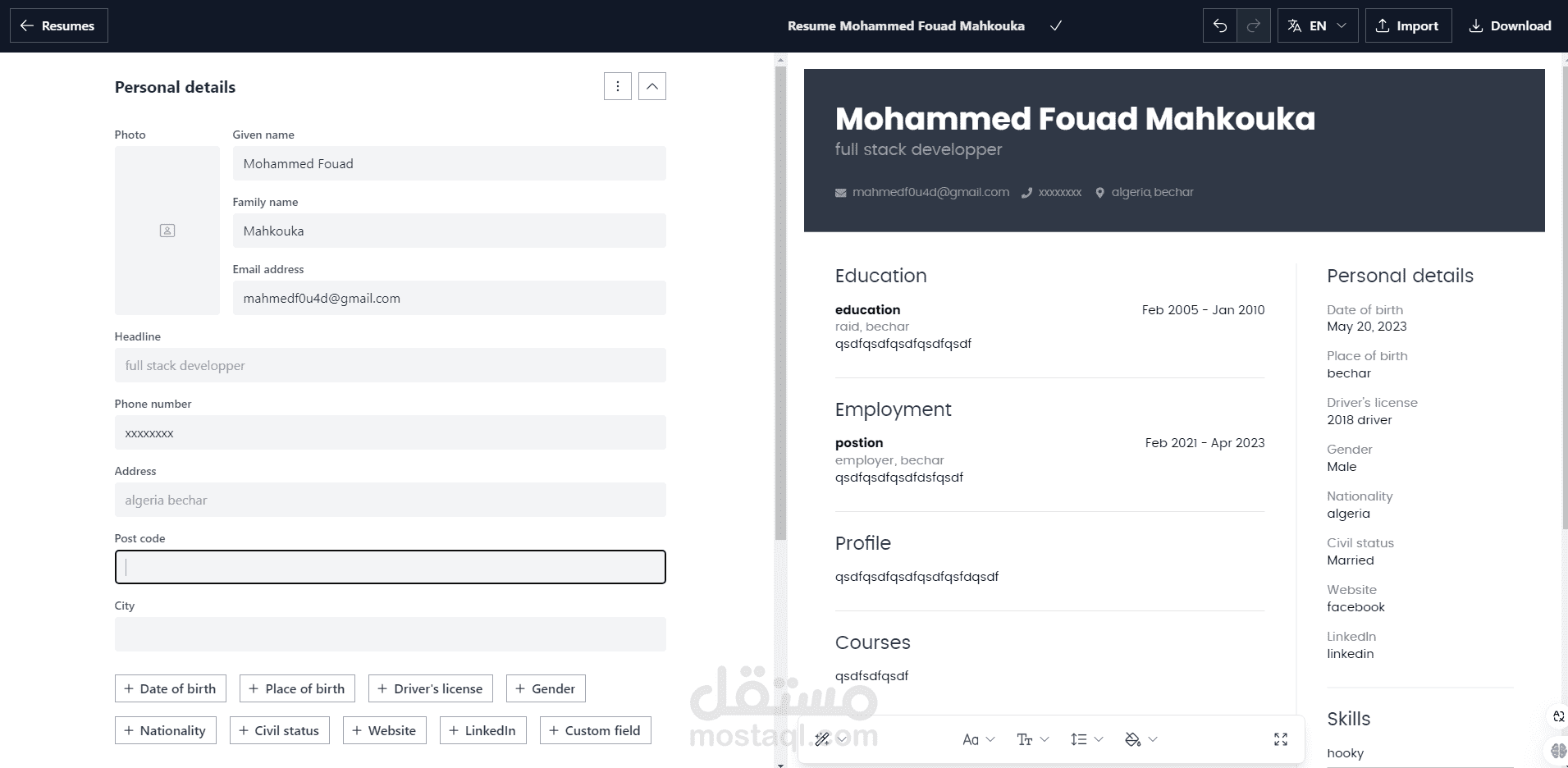Download the resume
This screenshot has height=768, width=1568.
1510,25
